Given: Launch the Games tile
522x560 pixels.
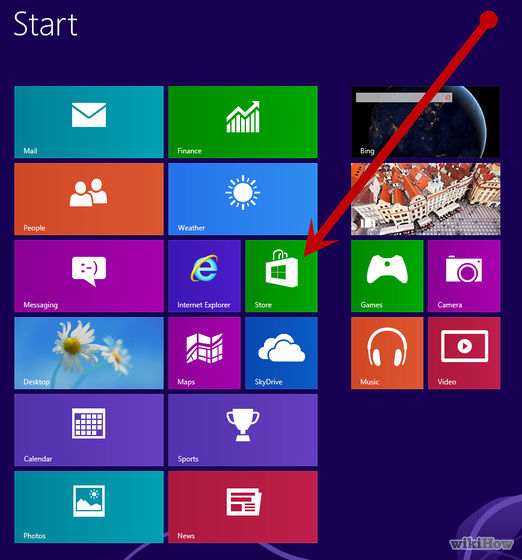Looking at the screenshot, I should [x=387, y=276].
